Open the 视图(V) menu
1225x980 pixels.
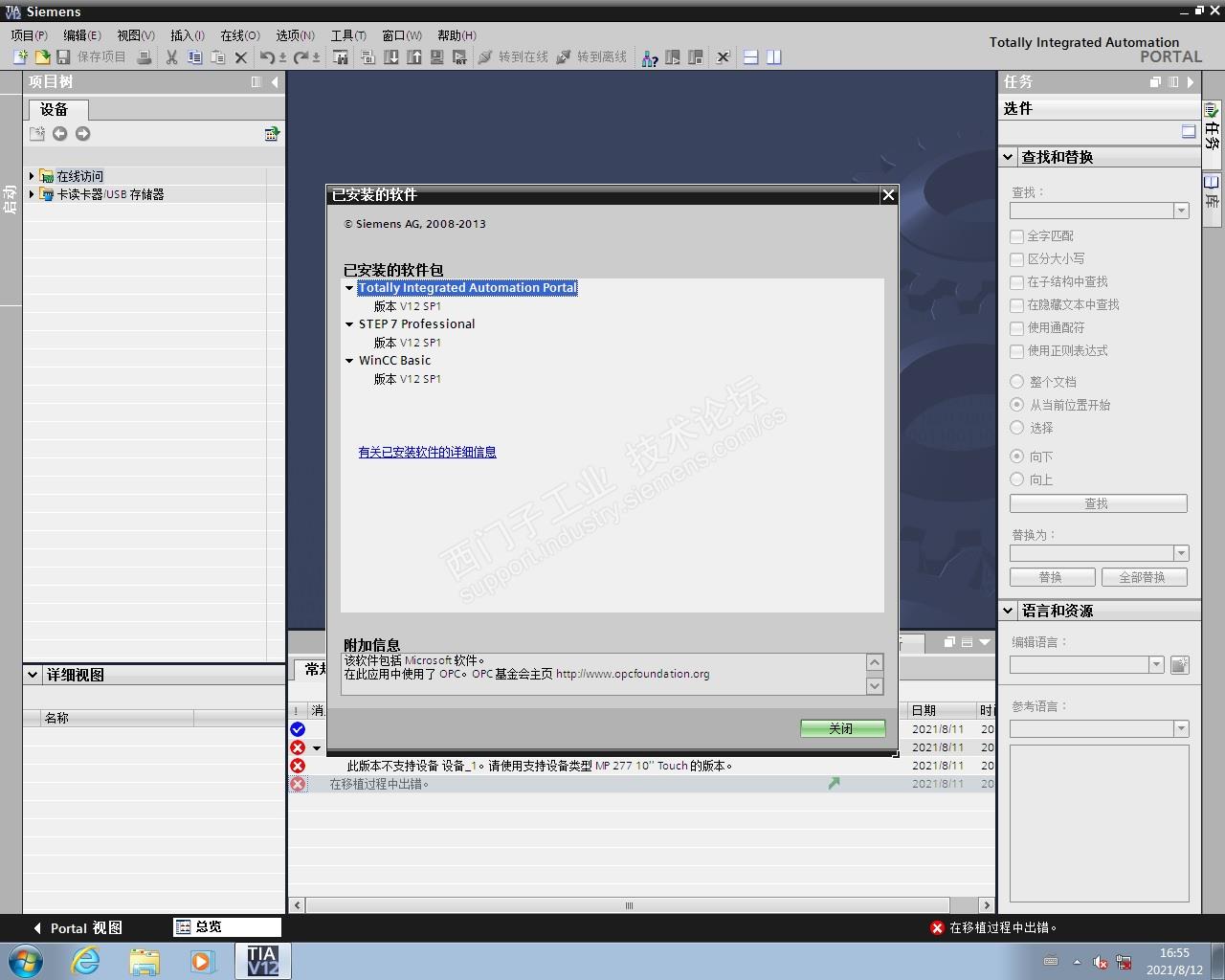click(136, 35)
